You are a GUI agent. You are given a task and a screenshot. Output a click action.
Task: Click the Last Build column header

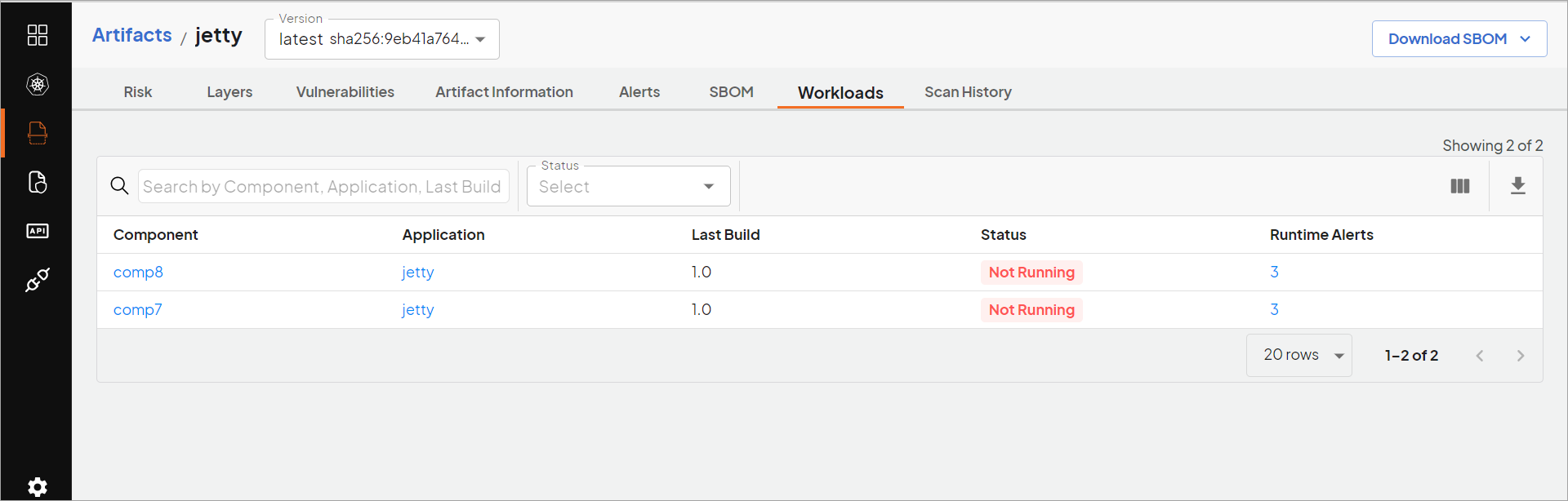[726, 235]
